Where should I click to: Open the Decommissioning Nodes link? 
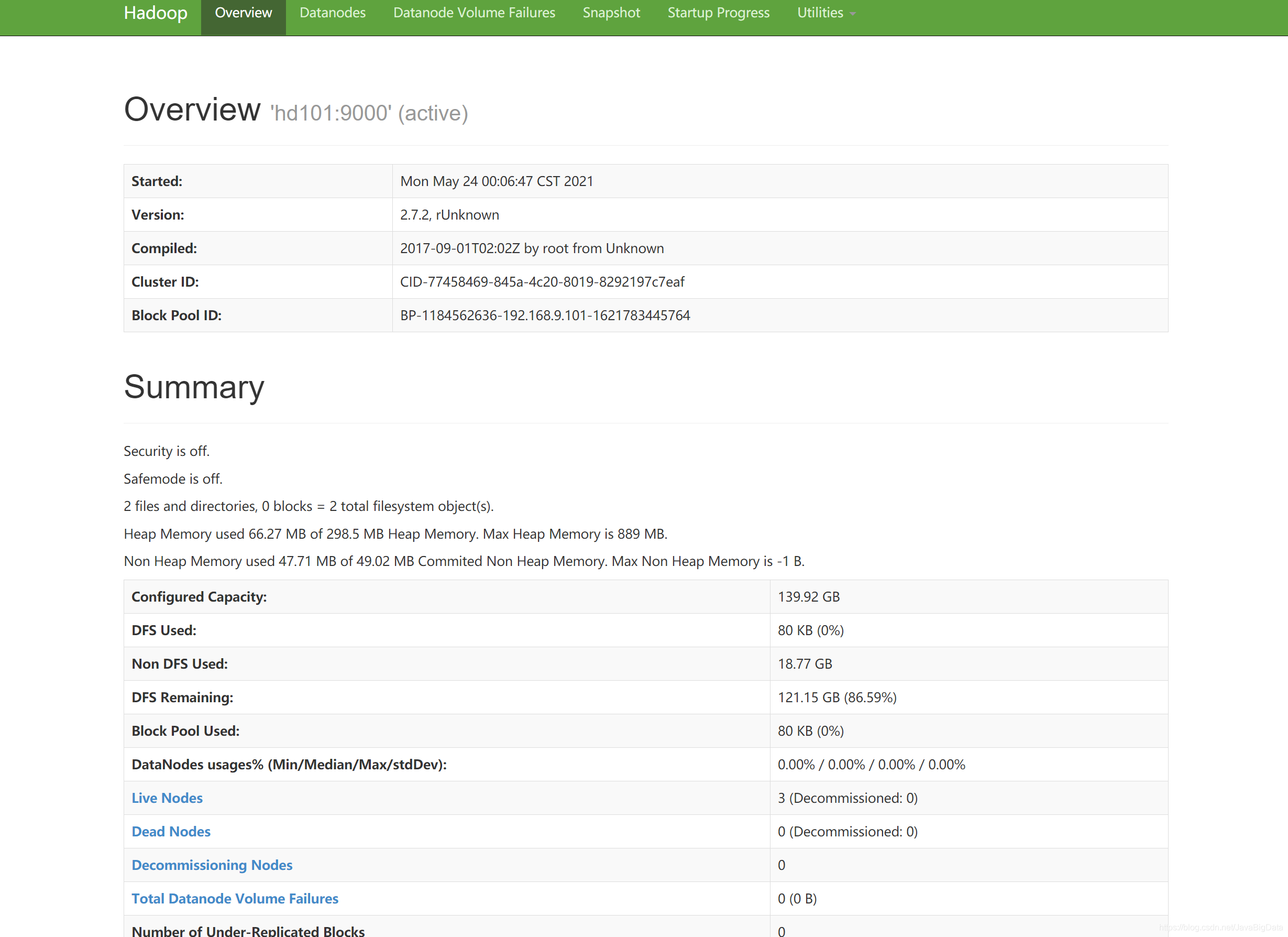point(212,865)
